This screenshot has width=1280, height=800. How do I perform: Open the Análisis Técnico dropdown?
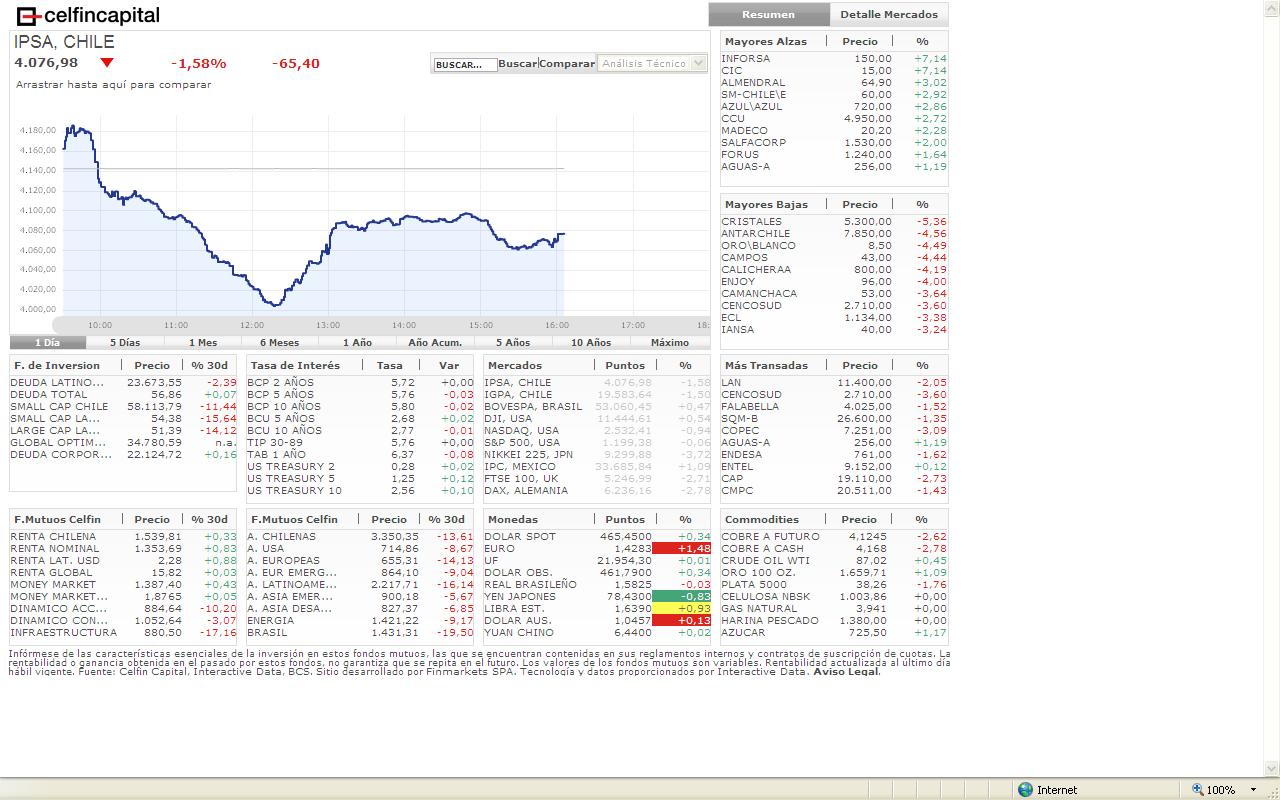click(652, 63)
